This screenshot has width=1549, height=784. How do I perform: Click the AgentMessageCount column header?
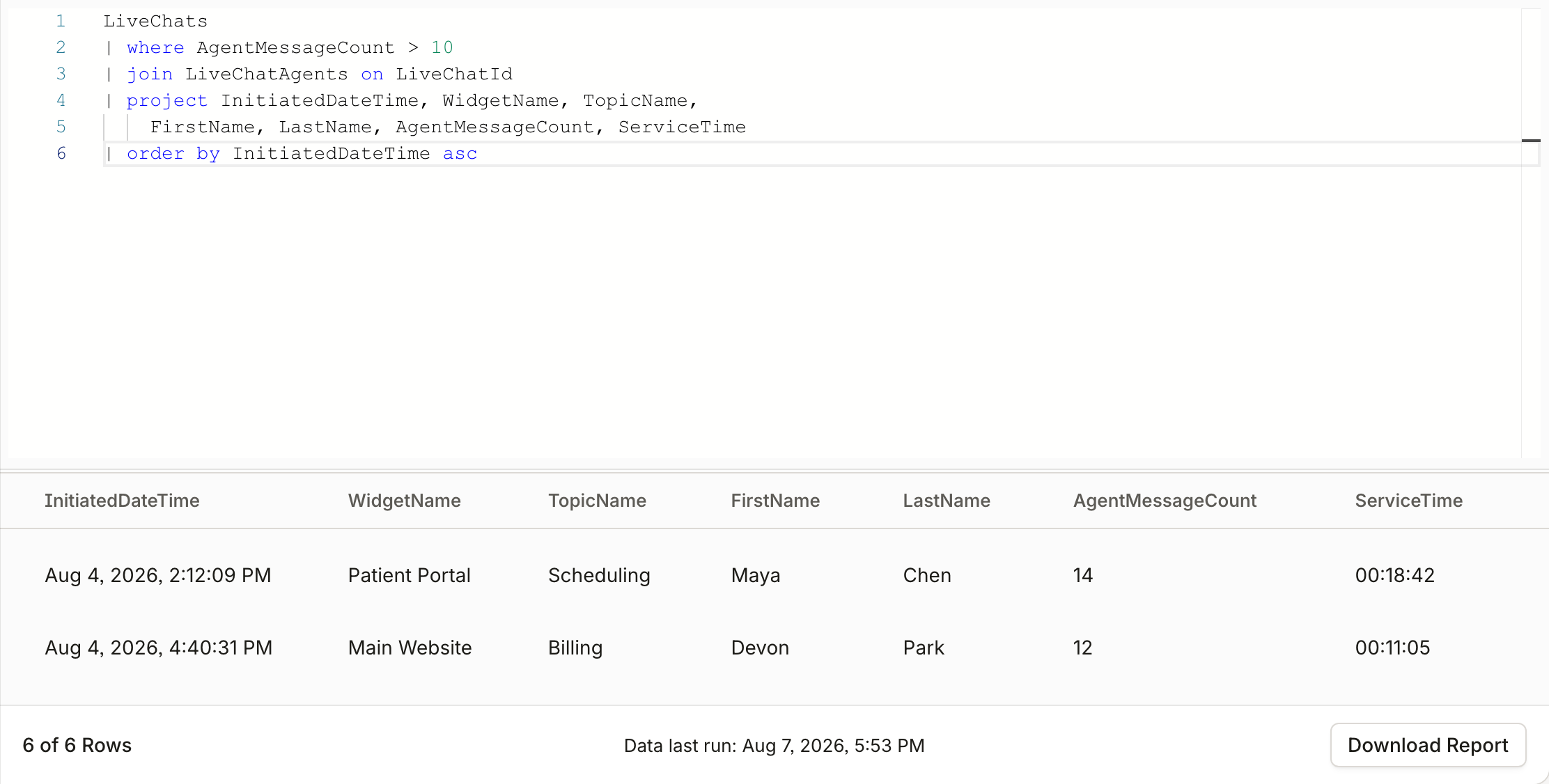click(1165, 501)
